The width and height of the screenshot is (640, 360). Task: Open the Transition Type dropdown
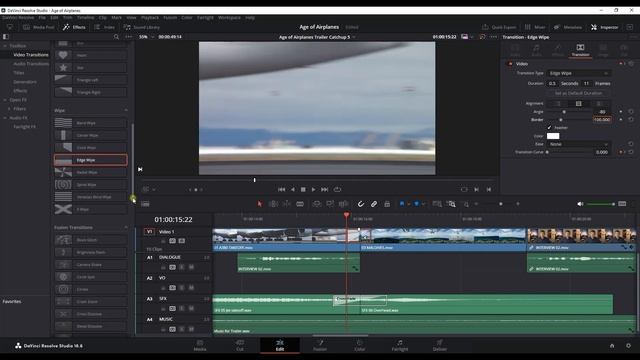point(578,73)
